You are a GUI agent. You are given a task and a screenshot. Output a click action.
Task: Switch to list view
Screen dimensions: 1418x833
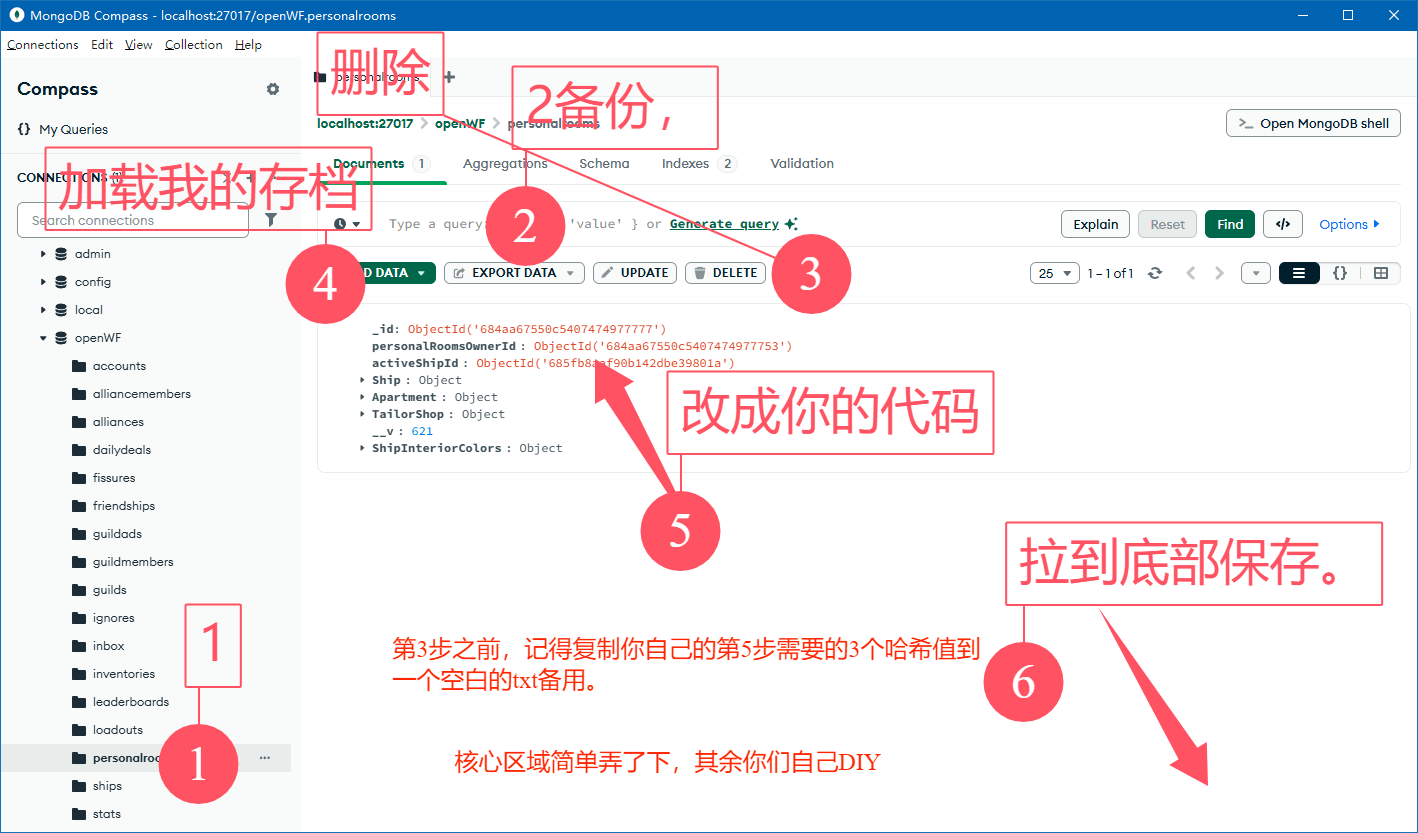click(x=1299, y=273)
